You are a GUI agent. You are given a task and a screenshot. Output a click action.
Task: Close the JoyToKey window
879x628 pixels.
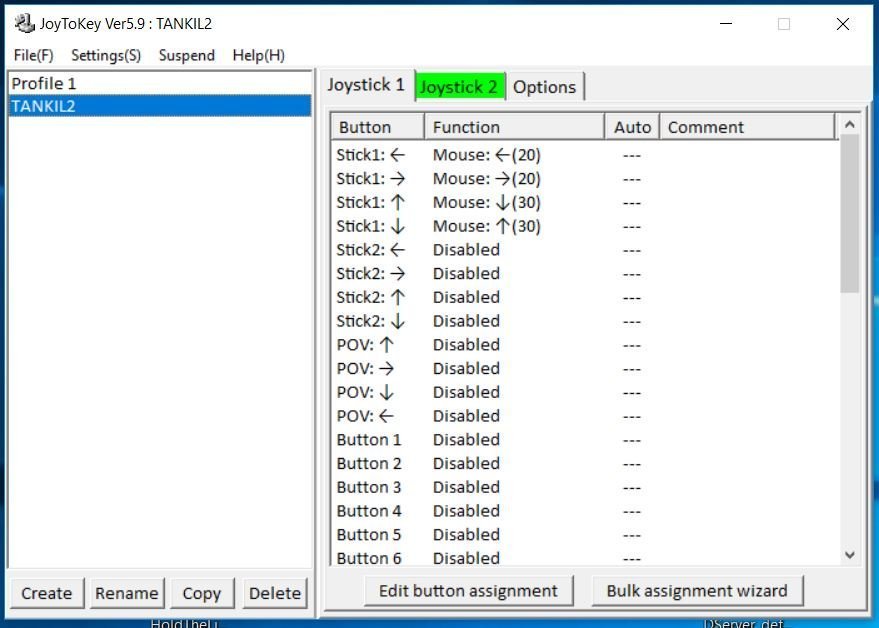coord(843,24)
